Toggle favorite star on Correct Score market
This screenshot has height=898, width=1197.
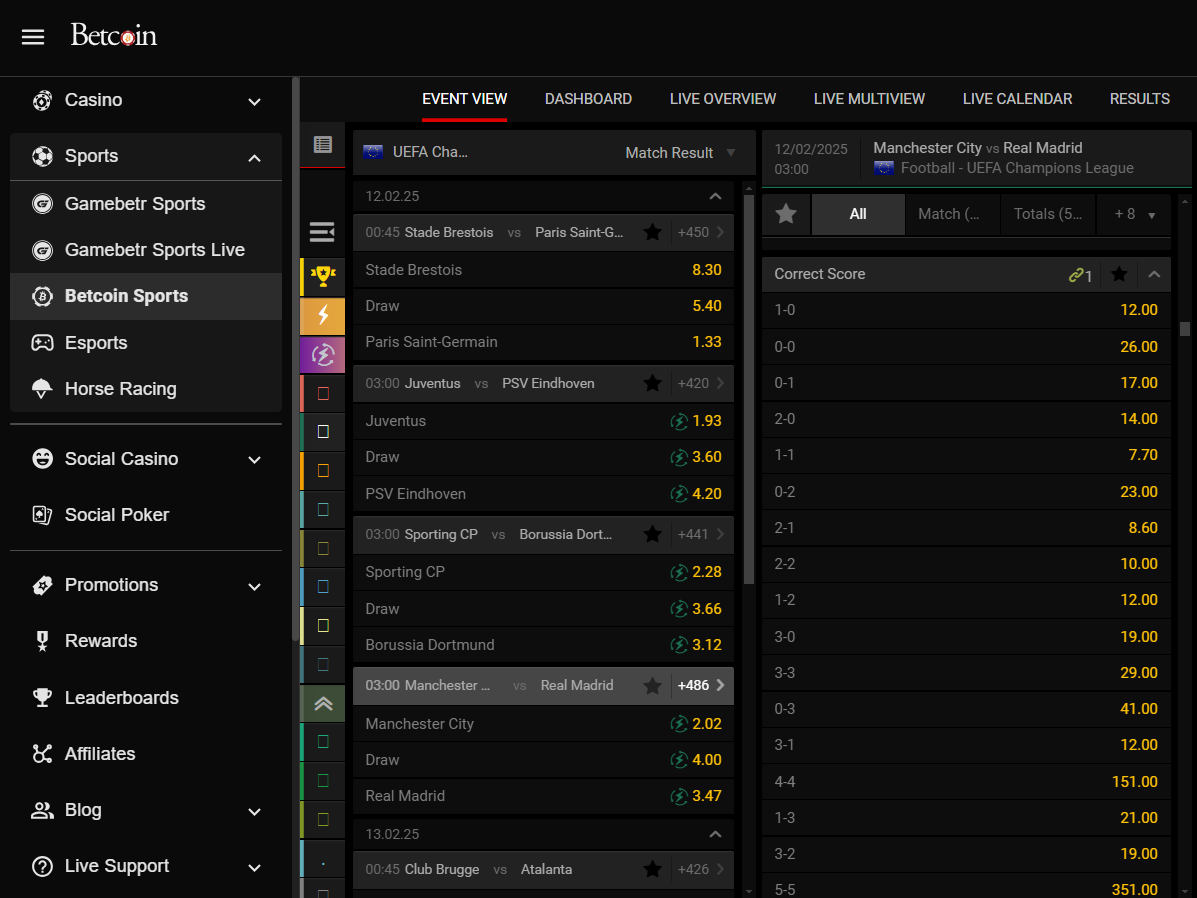(x=1119, y=274)
